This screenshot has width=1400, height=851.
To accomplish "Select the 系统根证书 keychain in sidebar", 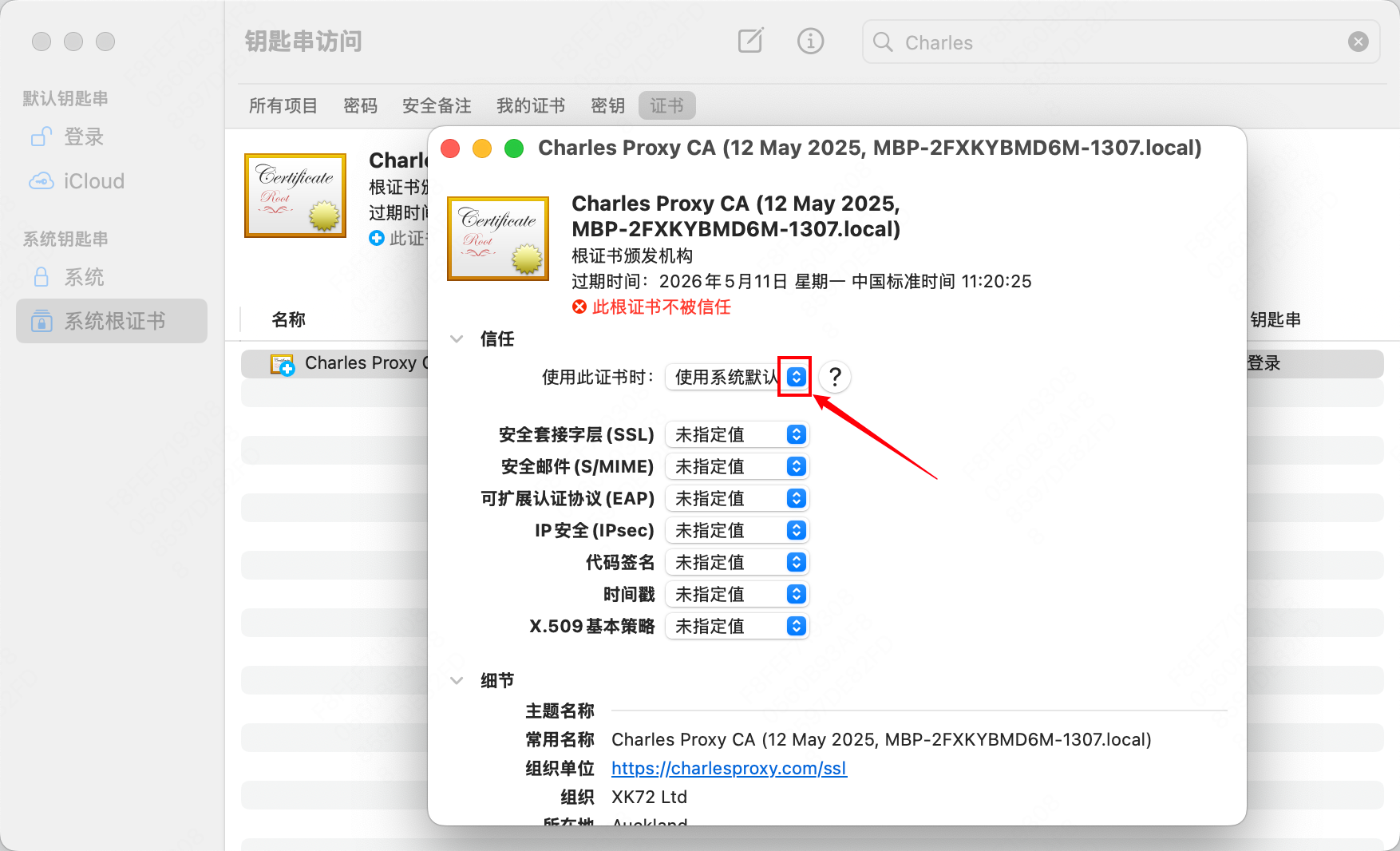I will coord(112,321).
